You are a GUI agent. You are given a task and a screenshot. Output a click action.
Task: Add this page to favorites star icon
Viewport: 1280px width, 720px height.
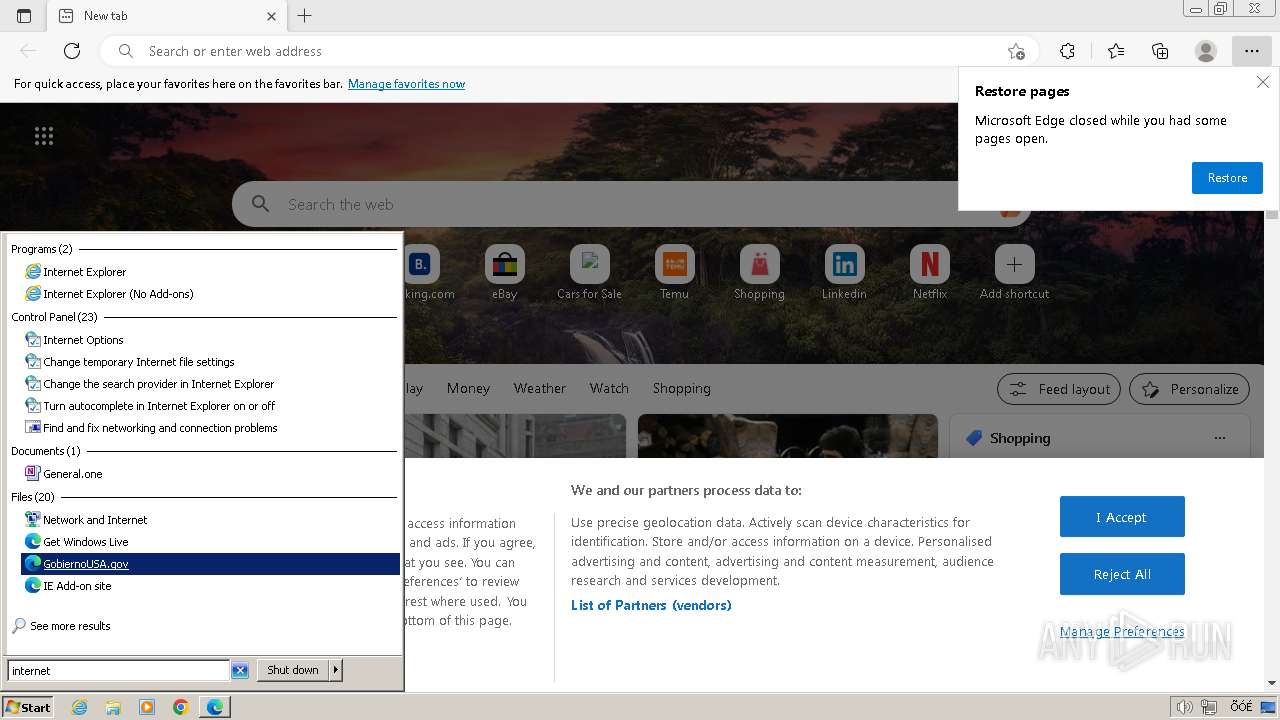tap(1016, 51)
